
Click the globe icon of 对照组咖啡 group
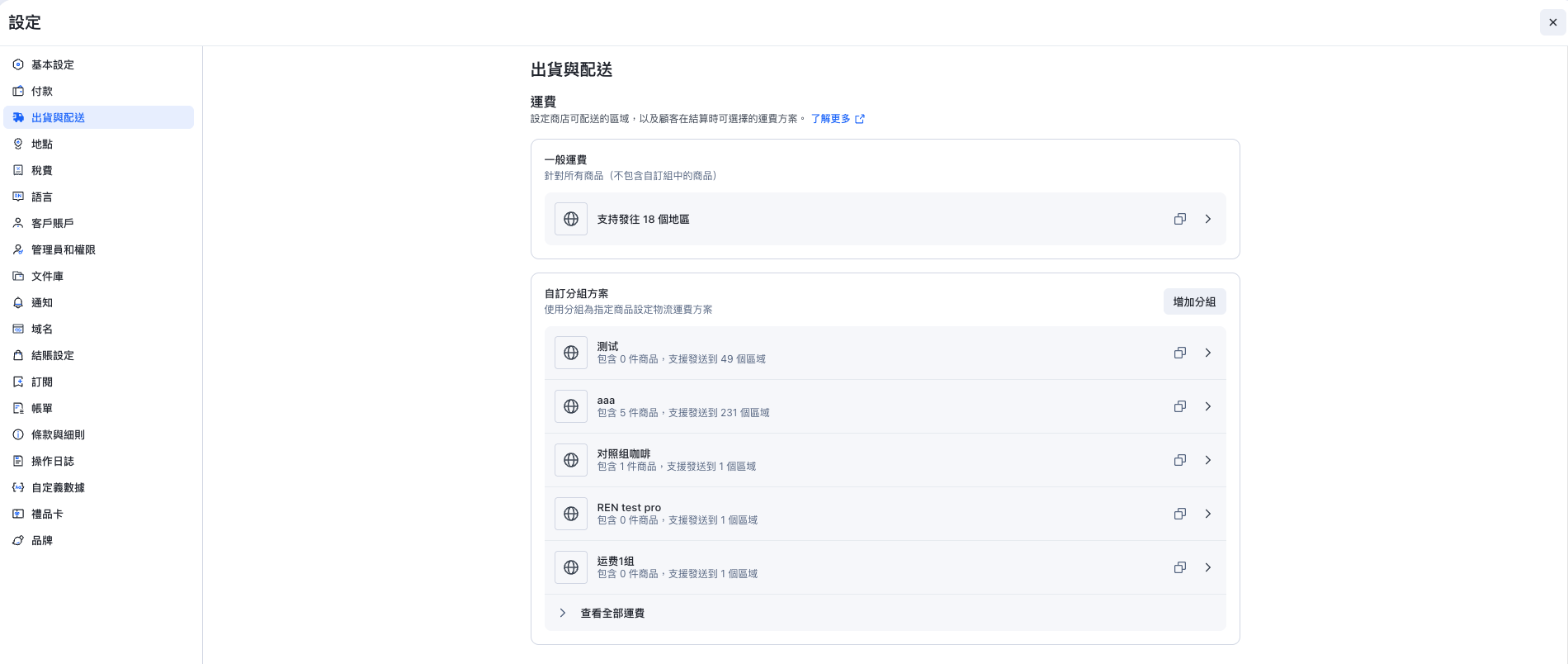point(571,460)
